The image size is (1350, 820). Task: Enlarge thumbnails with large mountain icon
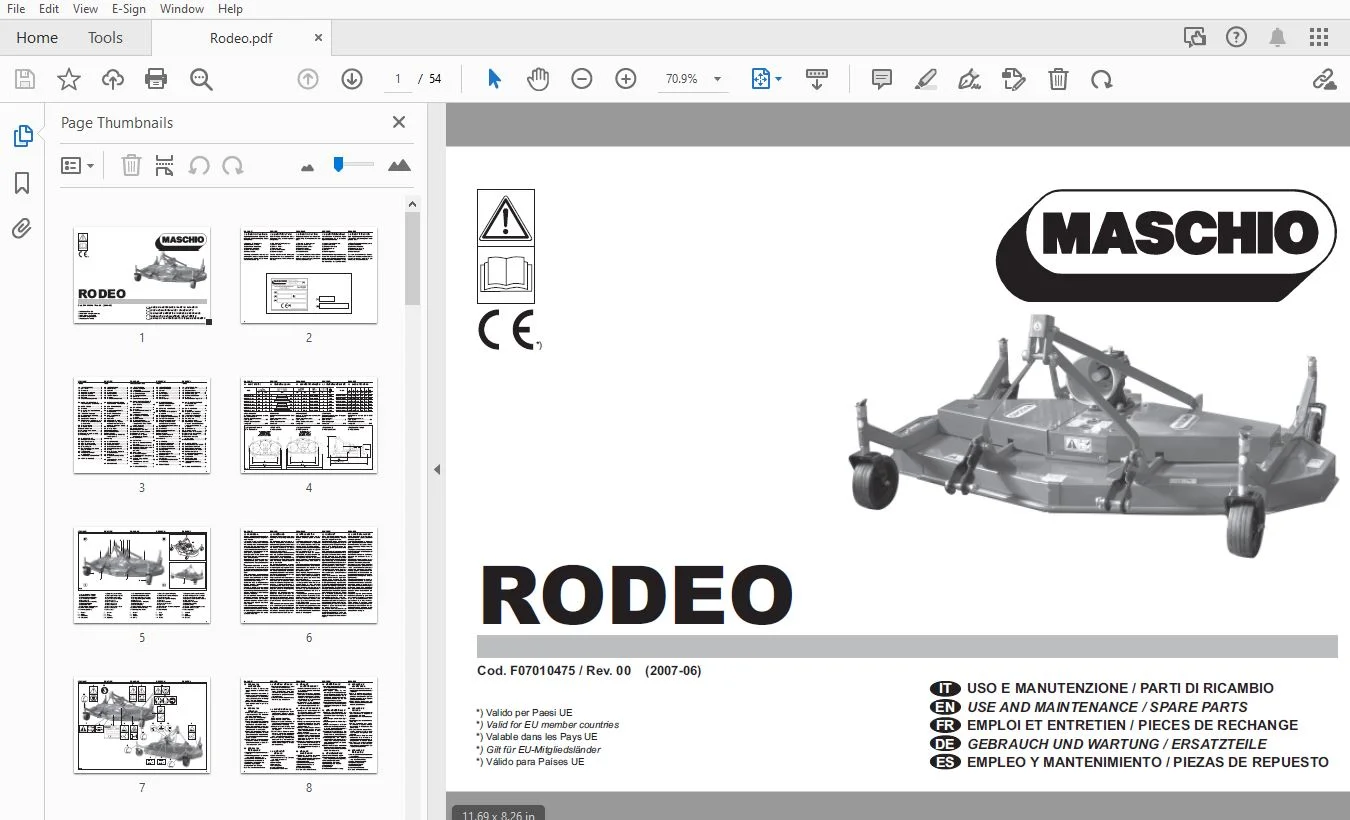pyautogui.click(x=399, y=165)
